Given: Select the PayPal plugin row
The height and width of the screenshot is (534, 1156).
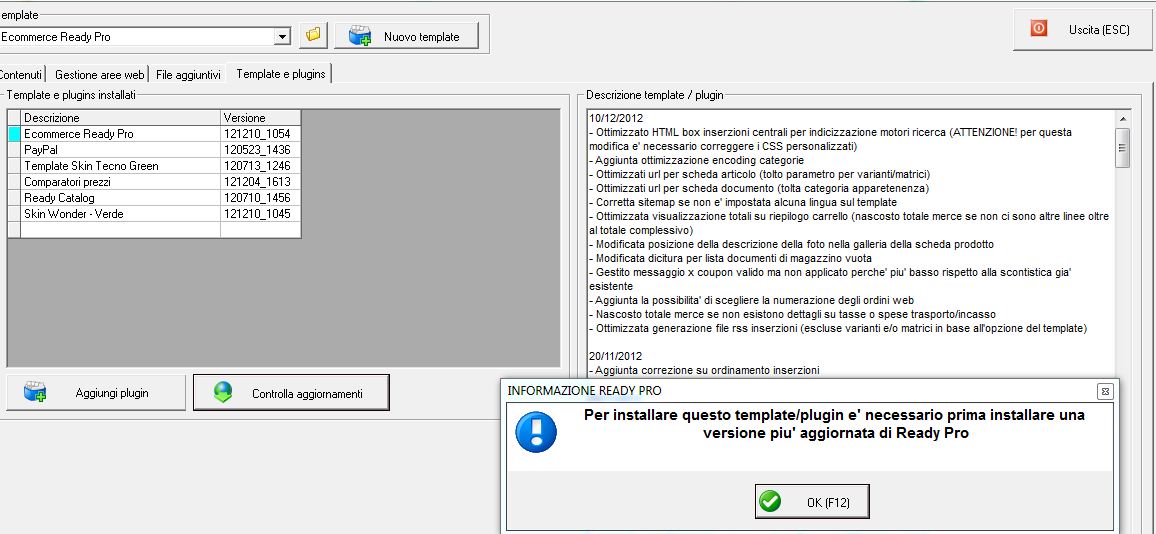Looking at the screenshot, I should 154,150.
